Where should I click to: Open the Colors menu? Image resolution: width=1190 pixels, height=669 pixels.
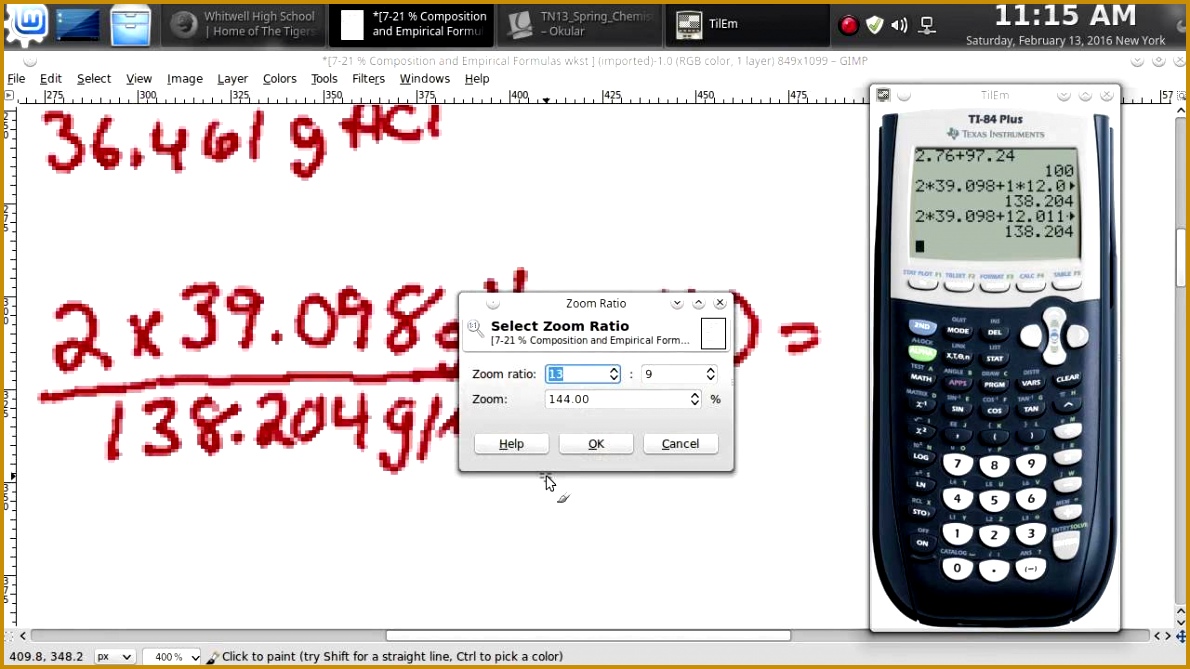[279, 78]
